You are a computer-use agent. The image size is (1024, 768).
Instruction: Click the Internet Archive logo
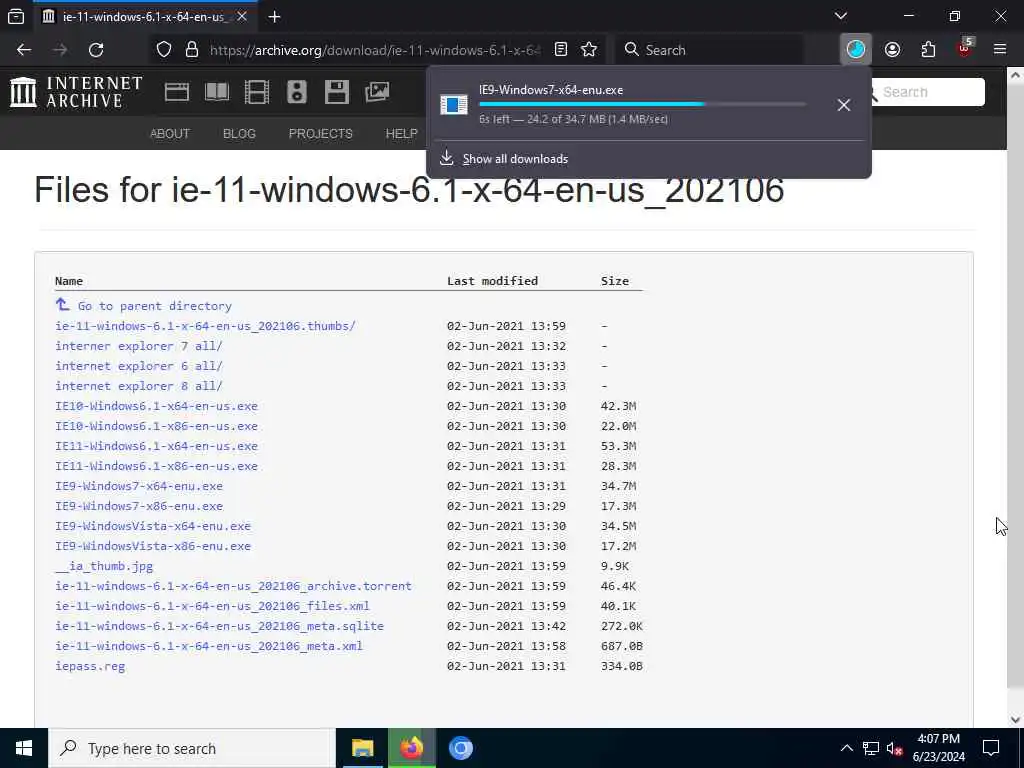pos(76,91)
